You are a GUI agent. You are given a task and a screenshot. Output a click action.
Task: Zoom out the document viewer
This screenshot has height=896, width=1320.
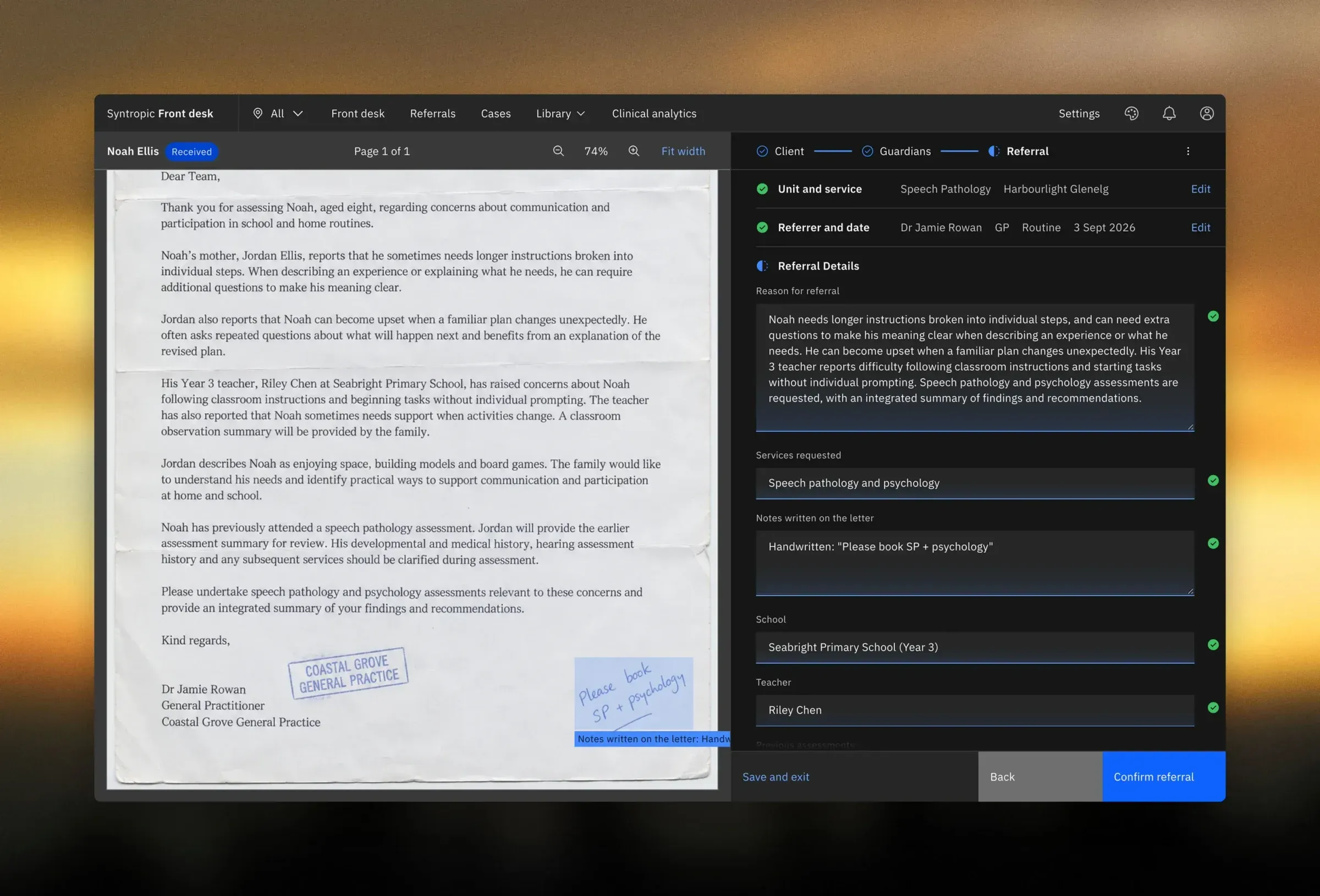tap(558, 151)
